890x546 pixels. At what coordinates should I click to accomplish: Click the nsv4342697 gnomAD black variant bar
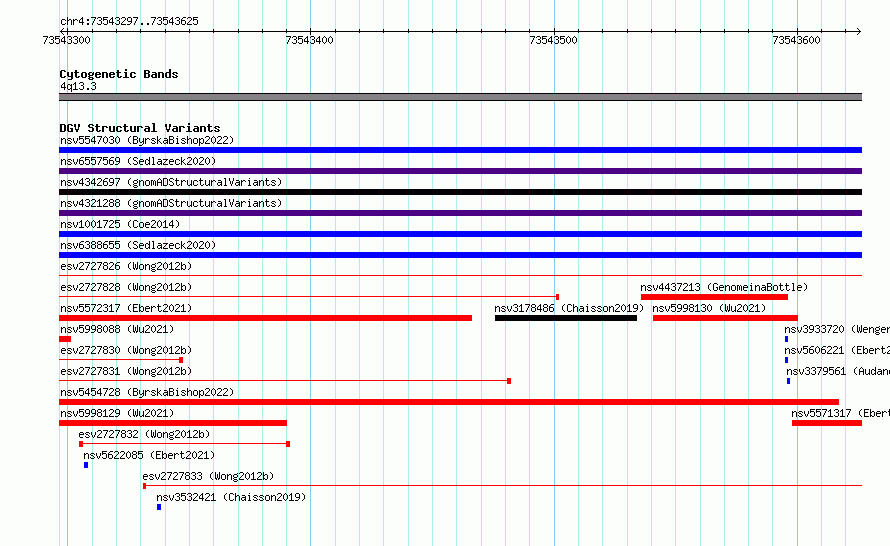coord(460,192)
